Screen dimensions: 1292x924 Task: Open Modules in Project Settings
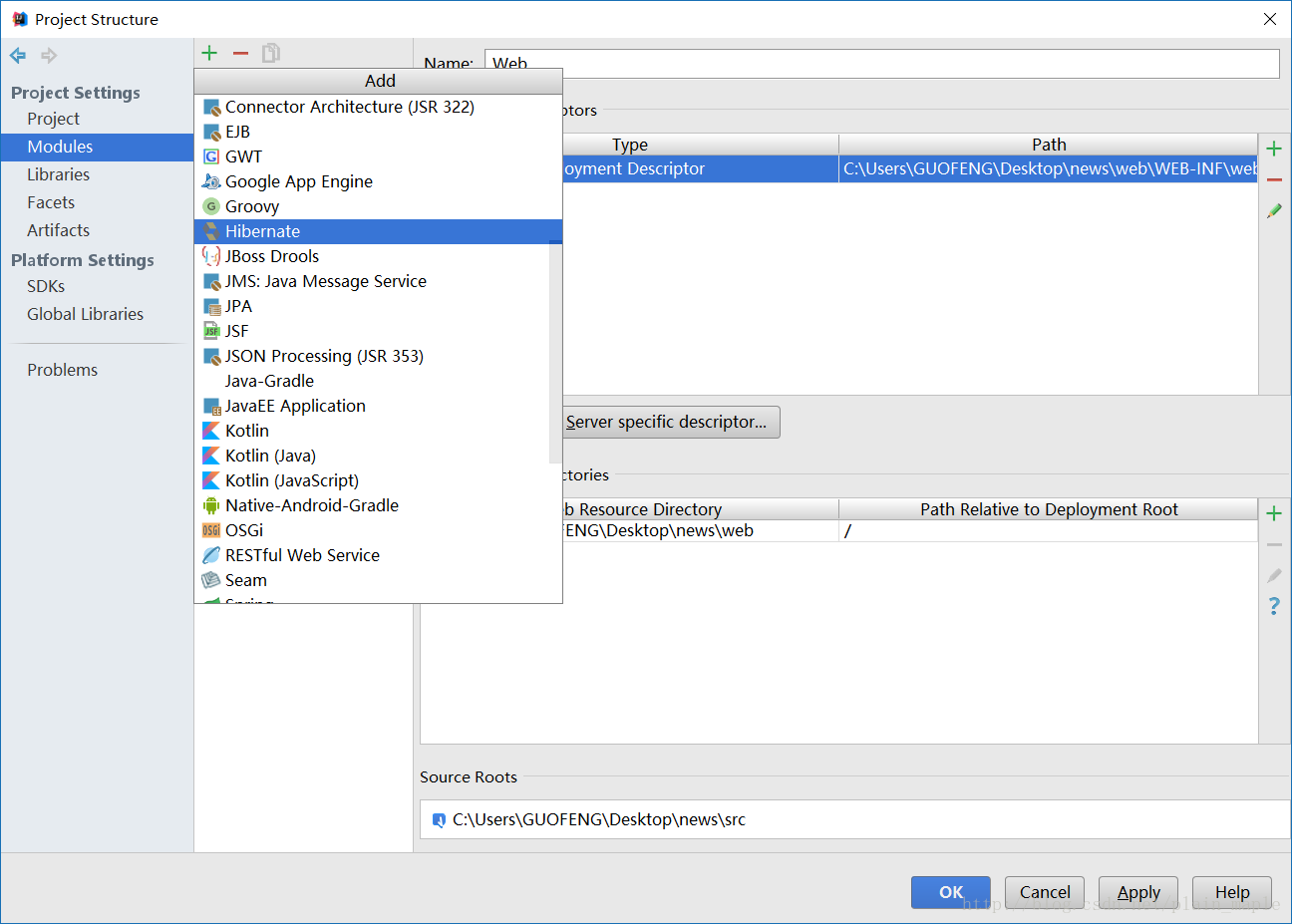click(97, 147)
